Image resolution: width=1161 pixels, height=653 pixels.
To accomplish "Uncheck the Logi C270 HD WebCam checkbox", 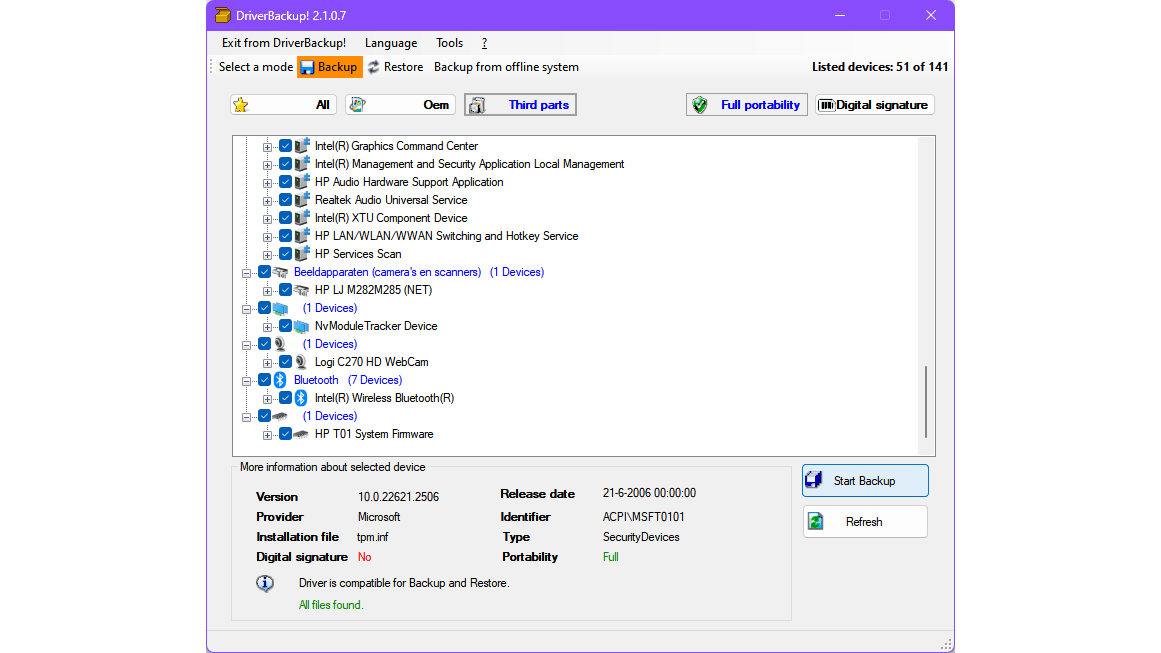I will pyautogui.click(x=285, y=362).
